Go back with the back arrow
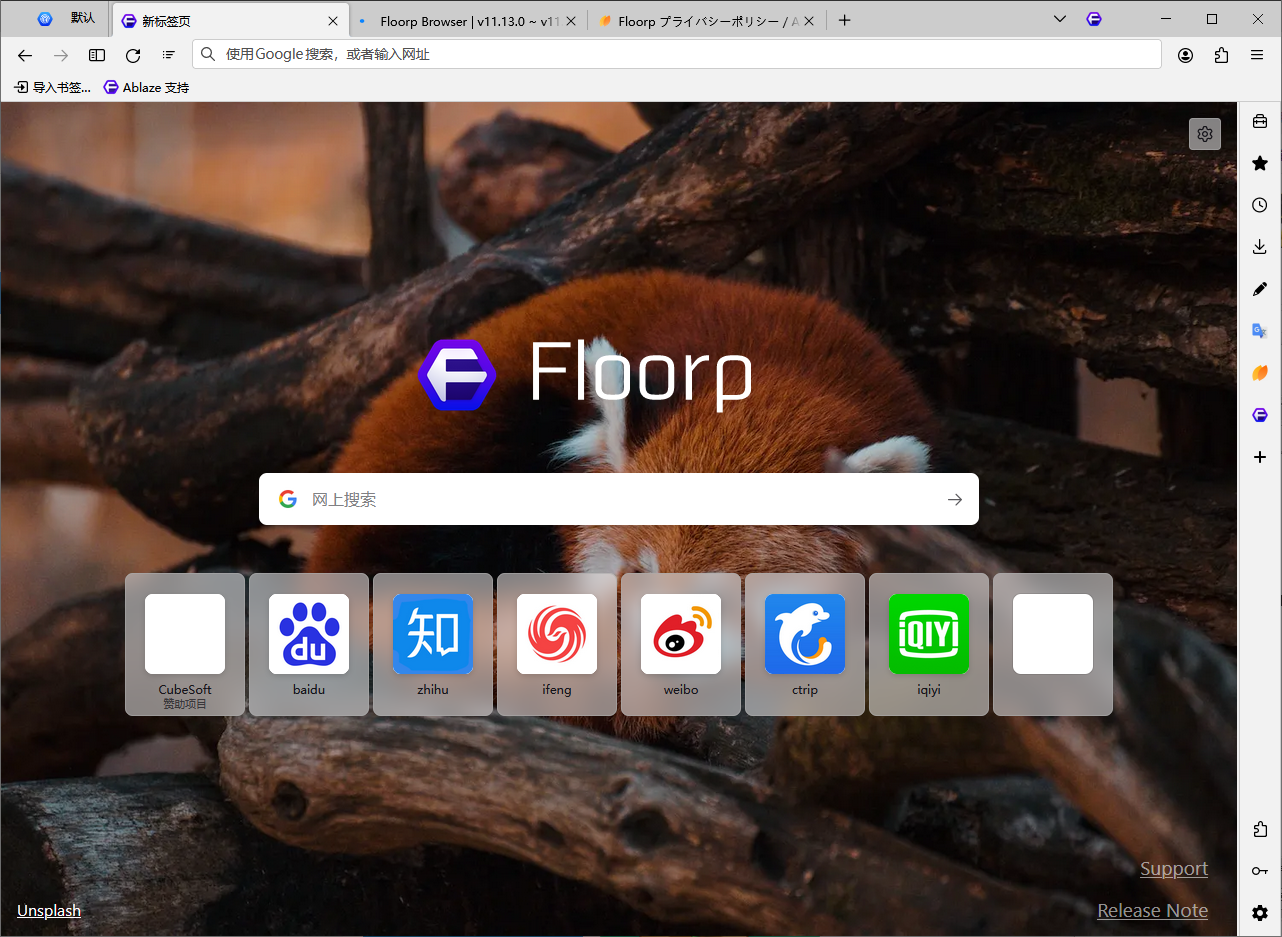The width and height of the screenshot is (1282, 937). click(25, 55)
